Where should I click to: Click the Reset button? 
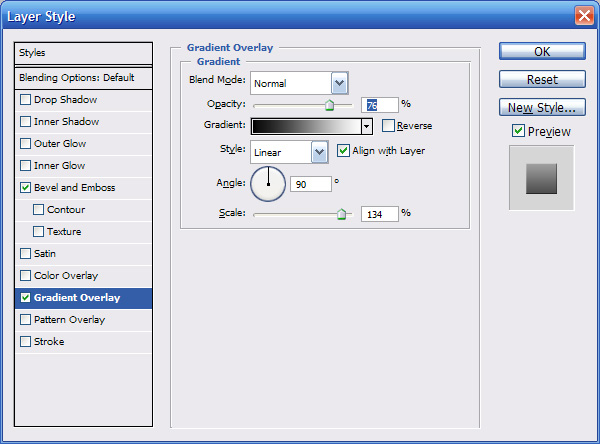(542, 79)
